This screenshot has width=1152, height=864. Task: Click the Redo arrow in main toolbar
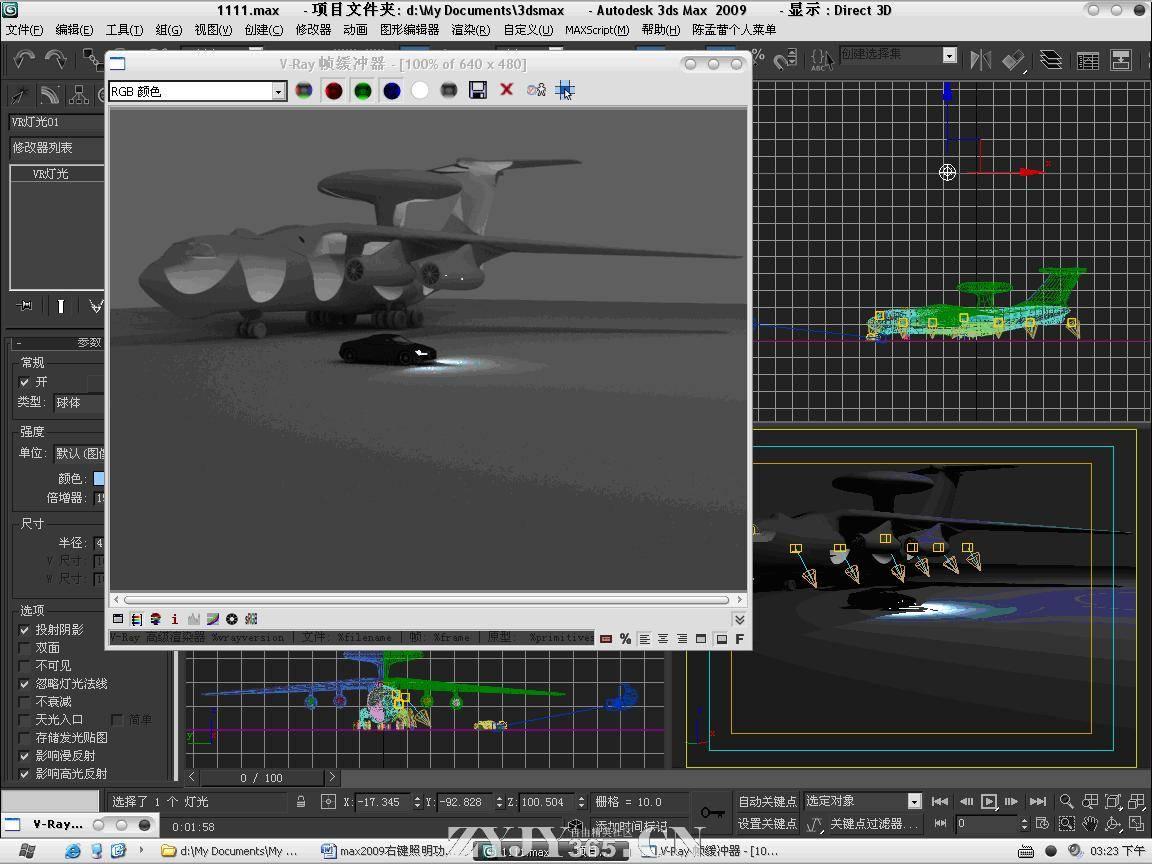(x=56, y=59)
